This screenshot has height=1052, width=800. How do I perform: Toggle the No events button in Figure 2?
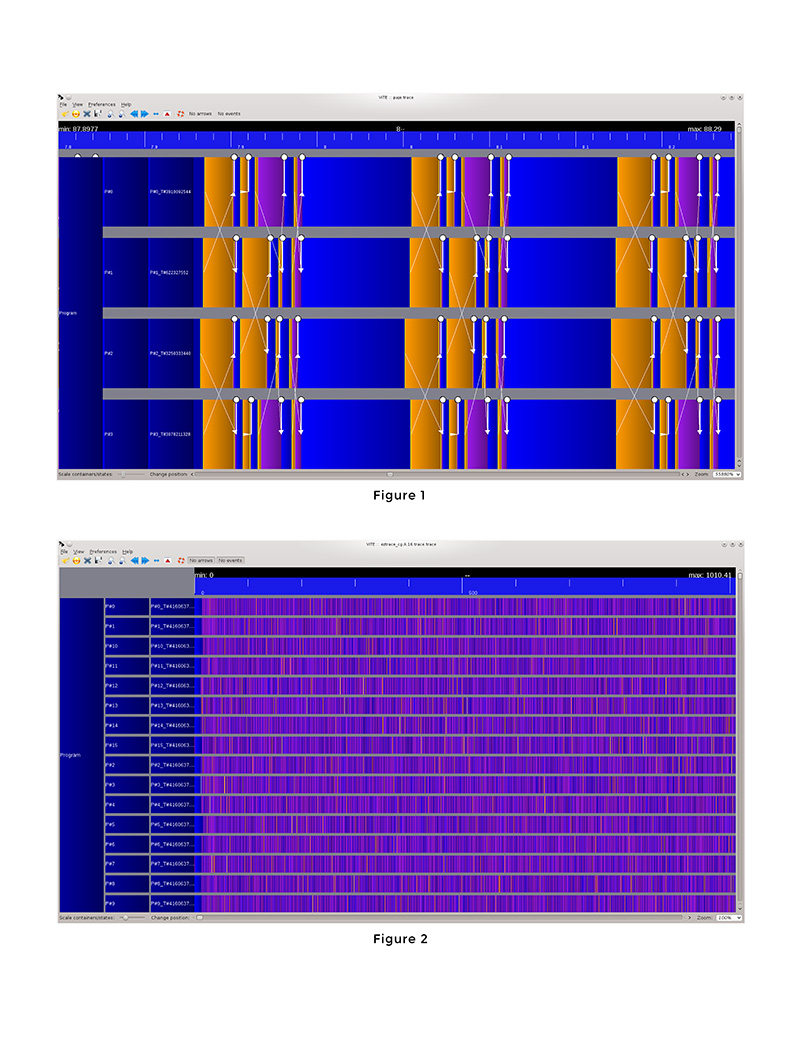pos(230,560)
